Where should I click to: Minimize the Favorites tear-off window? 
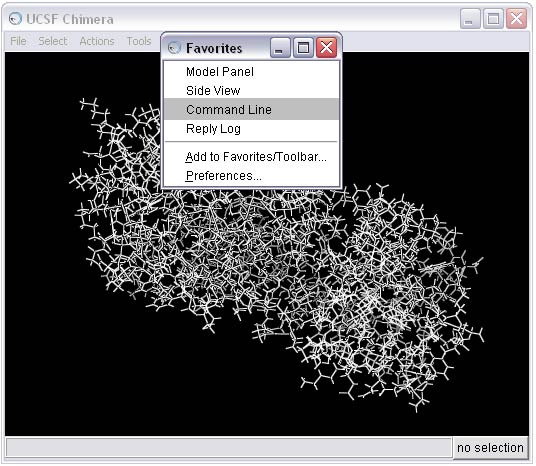coord(280,48)
